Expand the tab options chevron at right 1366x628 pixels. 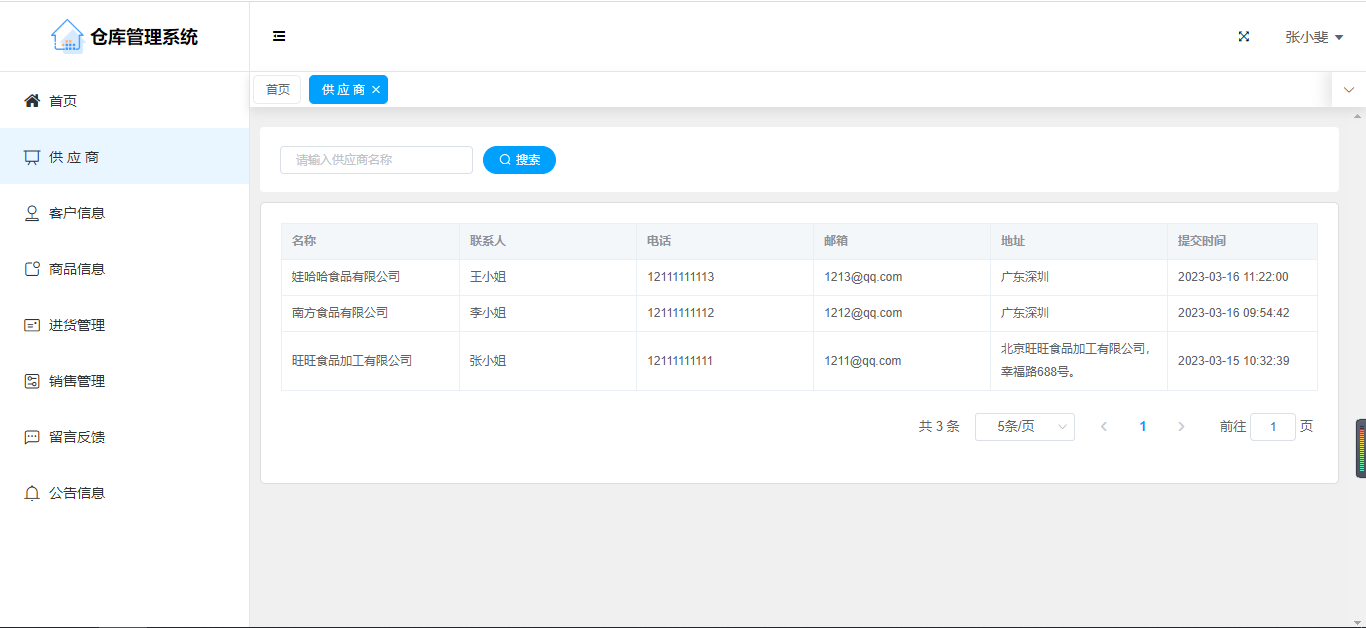tap(1348, 90)
